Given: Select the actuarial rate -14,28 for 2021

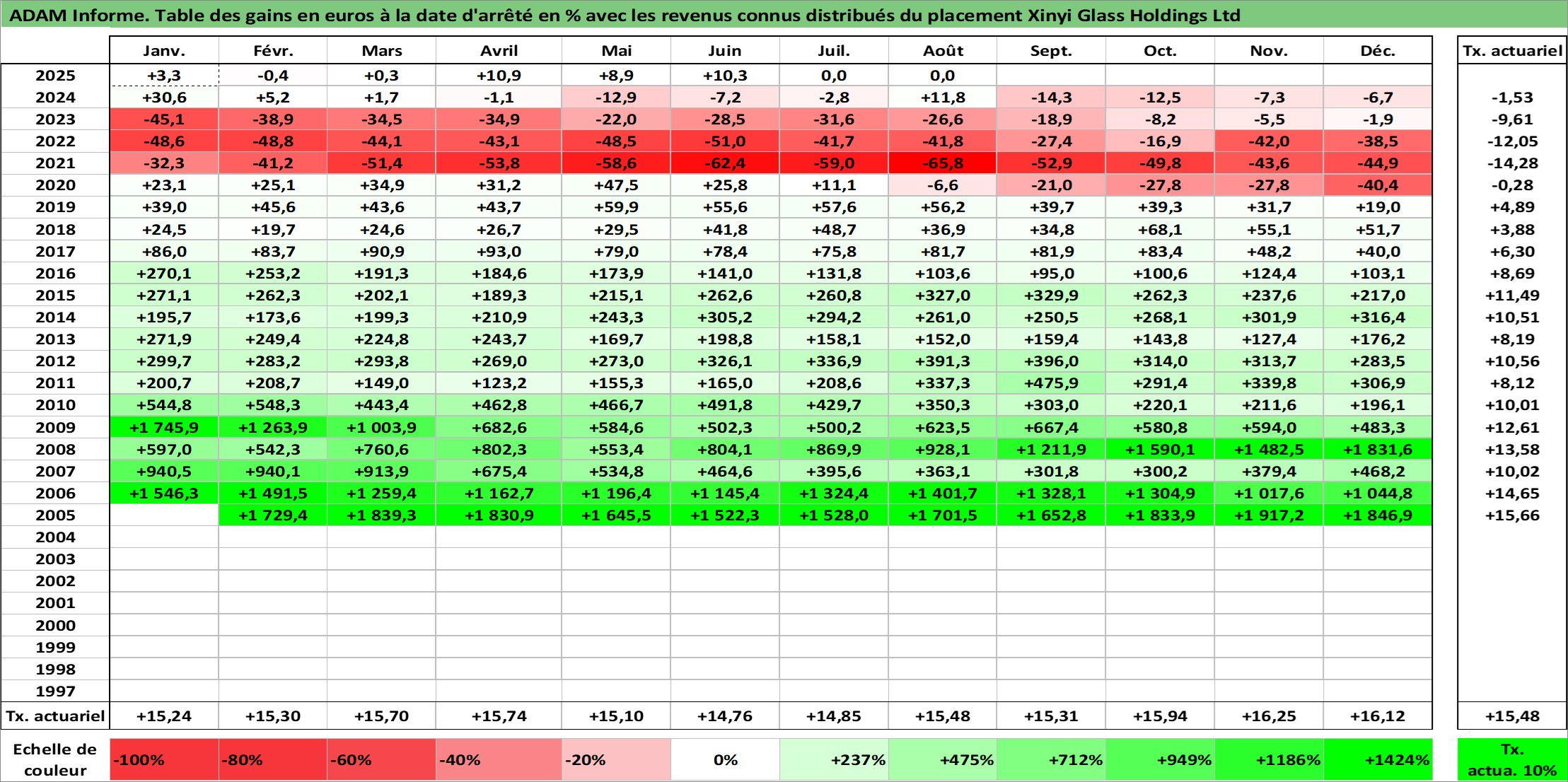Looking at the screenshot, I should coord(1512,163).
